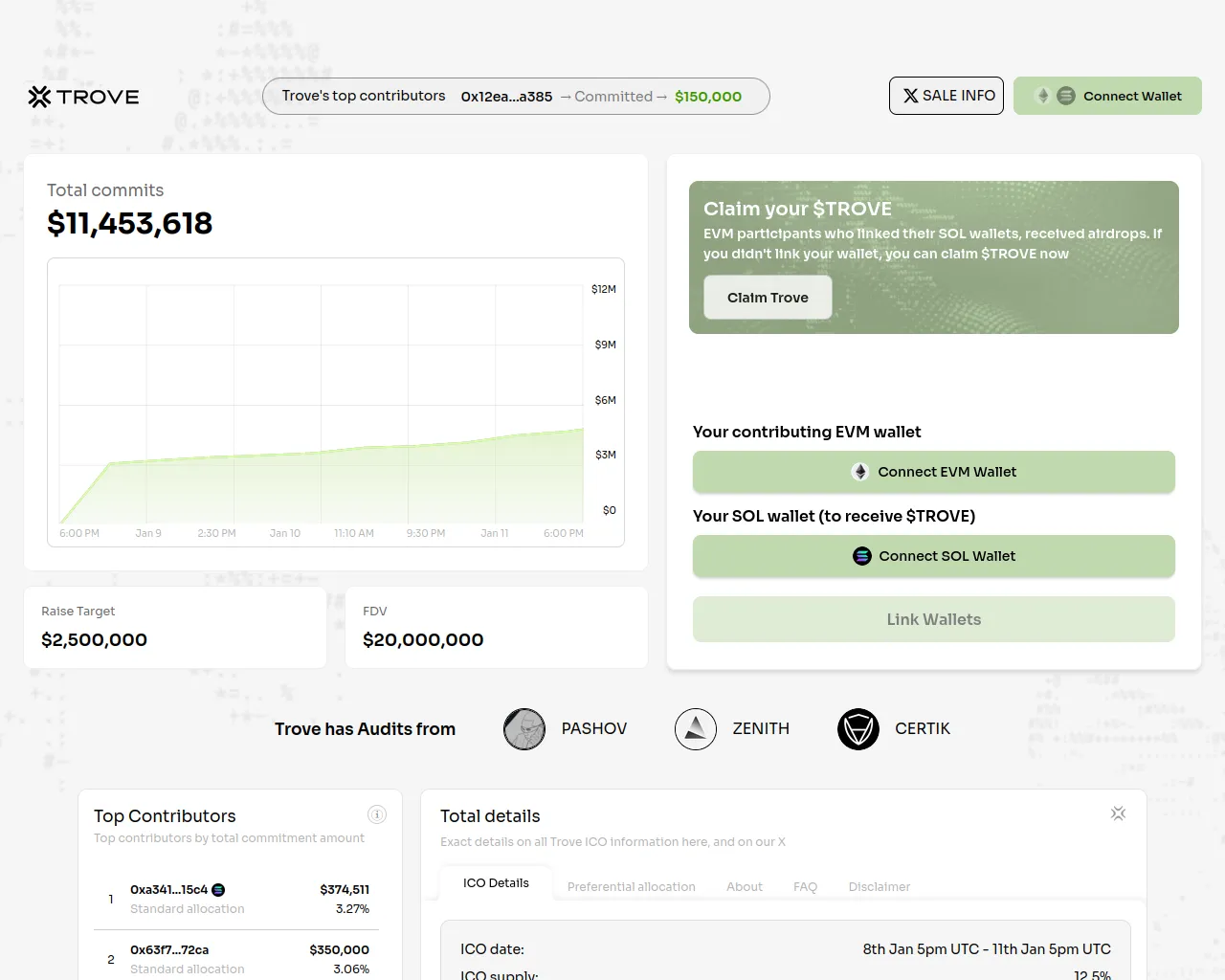Click the Solana icon next to 0xa341...15c4

[218, 890]
